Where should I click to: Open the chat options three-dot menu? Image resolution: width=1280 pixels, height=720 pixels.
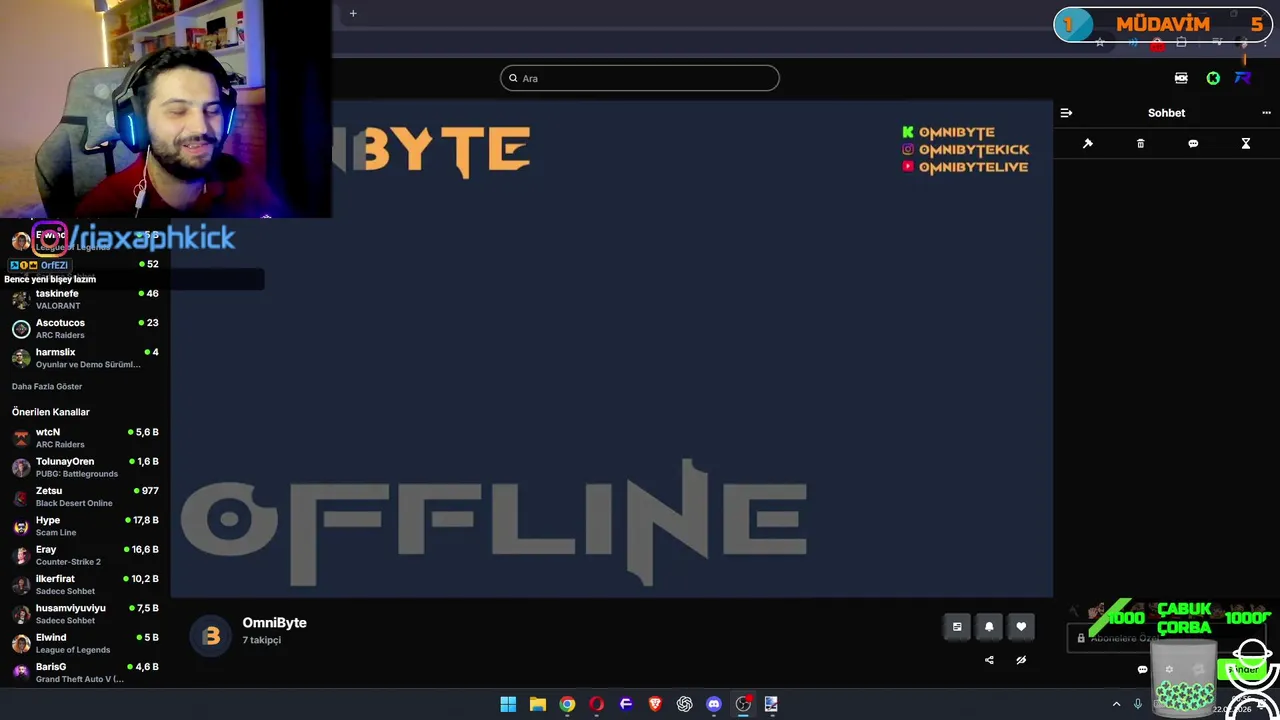[x=1266, y=113]
